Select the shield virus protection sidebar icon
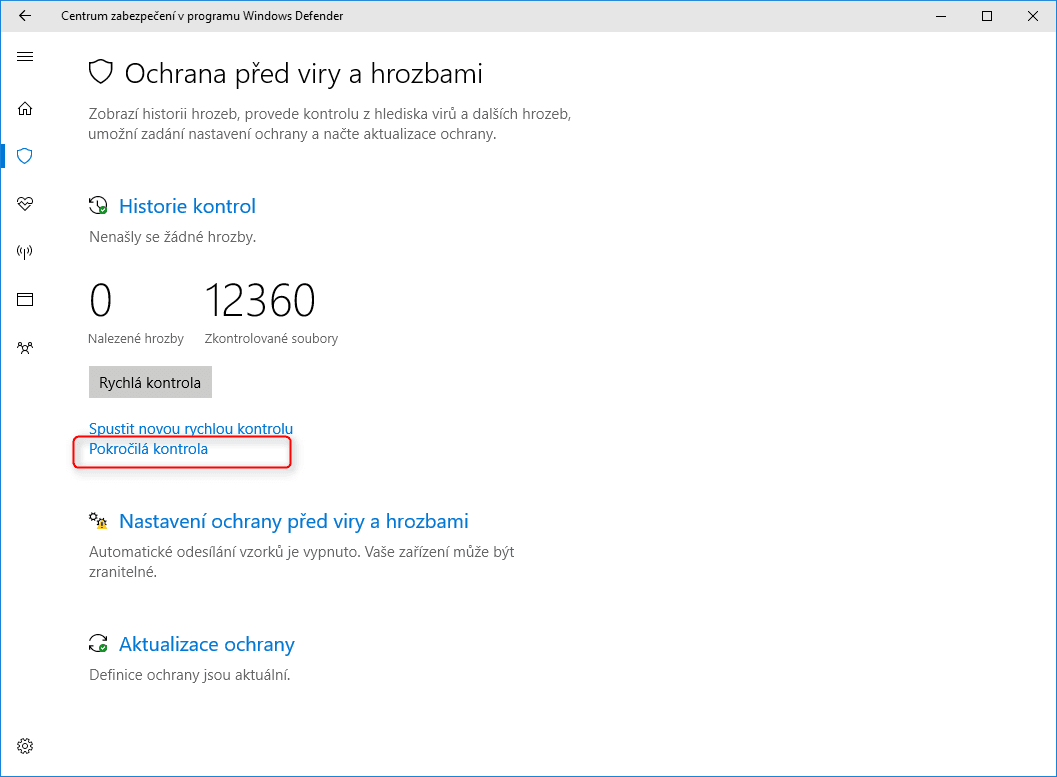Screen dimensions: 1057x777 (25, 156)
